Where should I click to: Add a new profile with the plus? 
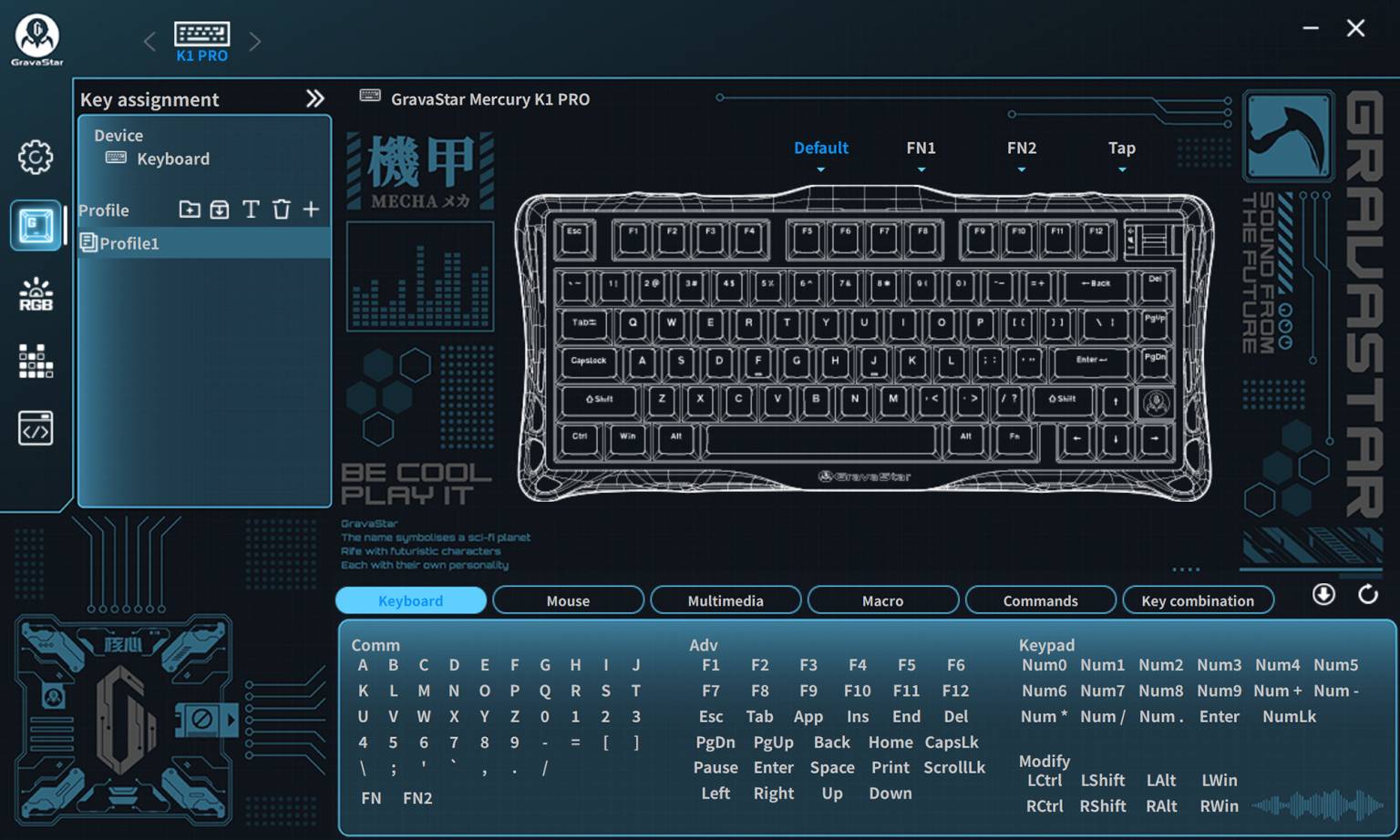click(311, 210)
